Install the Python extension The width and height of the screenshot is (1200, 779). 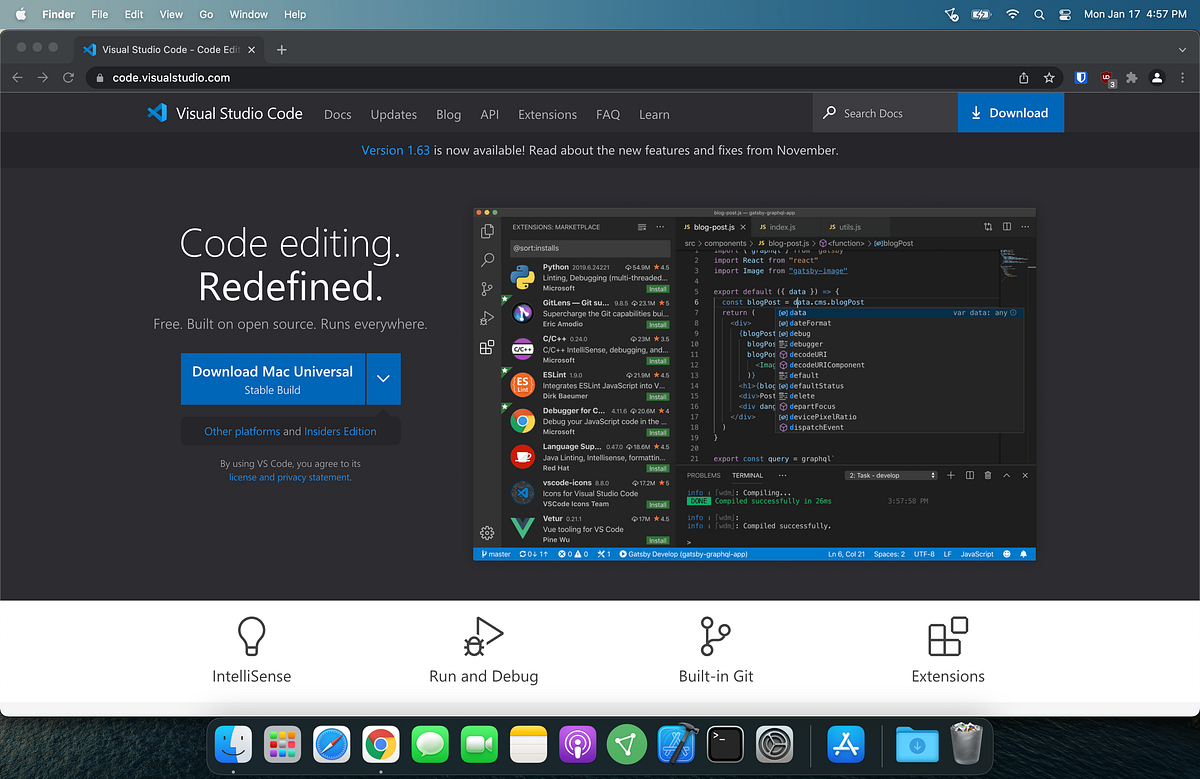[x=657, y=287]
